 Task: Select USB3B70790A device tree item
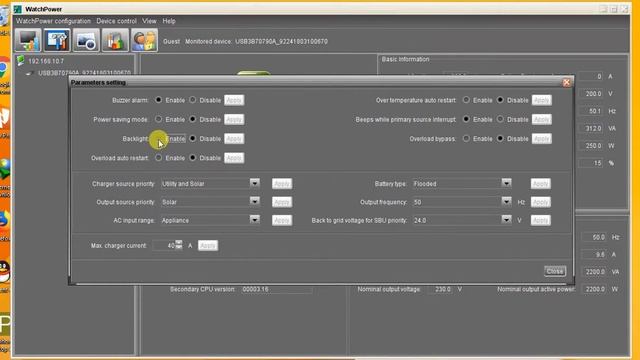coord(84,73)
